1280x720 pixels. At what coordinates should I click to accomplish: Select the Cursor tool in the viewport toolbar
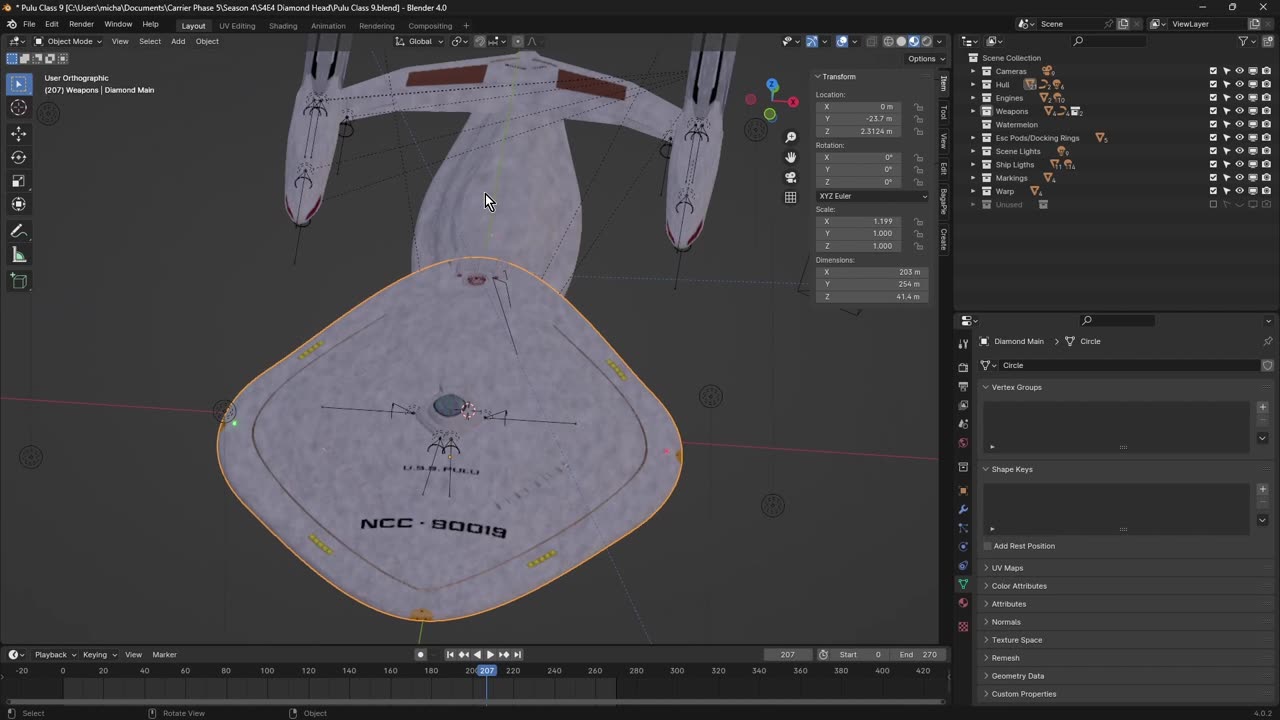coord(19,108)
